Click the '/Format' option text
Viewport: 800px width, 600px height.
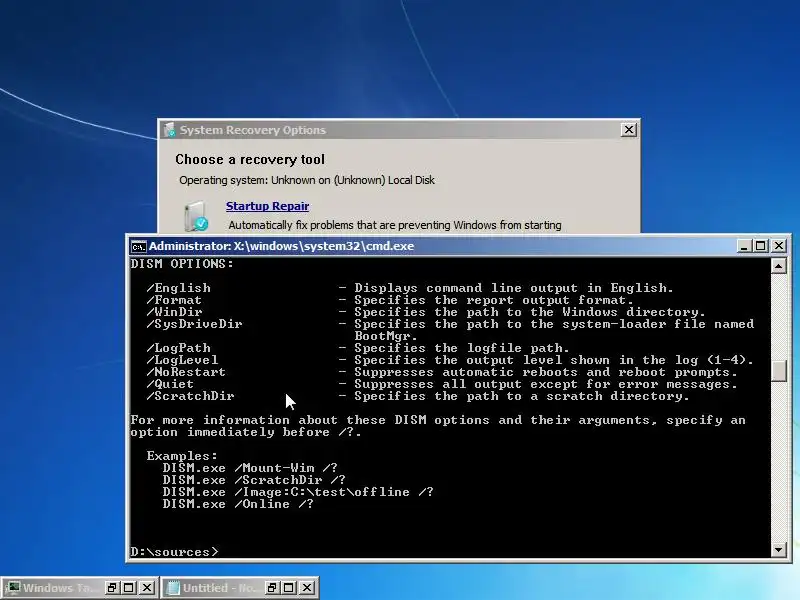coord(174,300)
